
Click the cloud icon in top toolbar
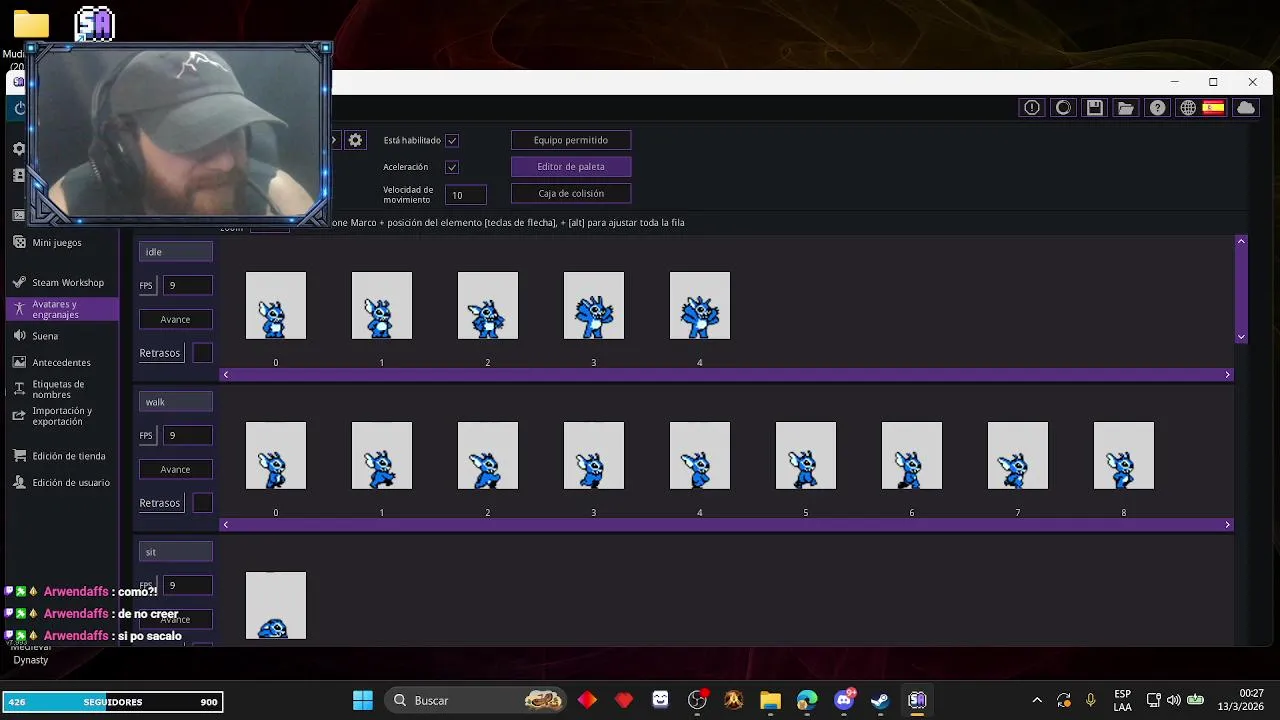tap(1246, 108)
